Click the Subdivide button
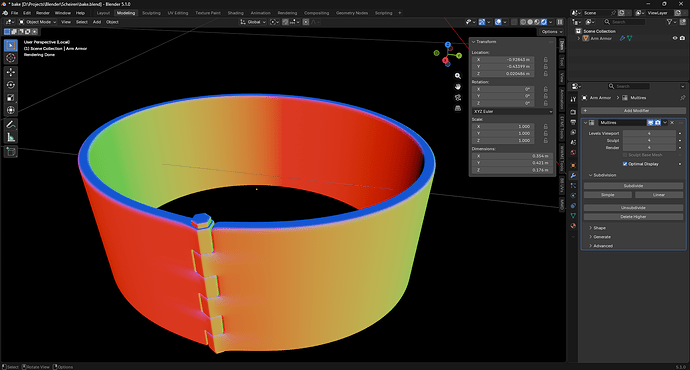 click(633, 186)
